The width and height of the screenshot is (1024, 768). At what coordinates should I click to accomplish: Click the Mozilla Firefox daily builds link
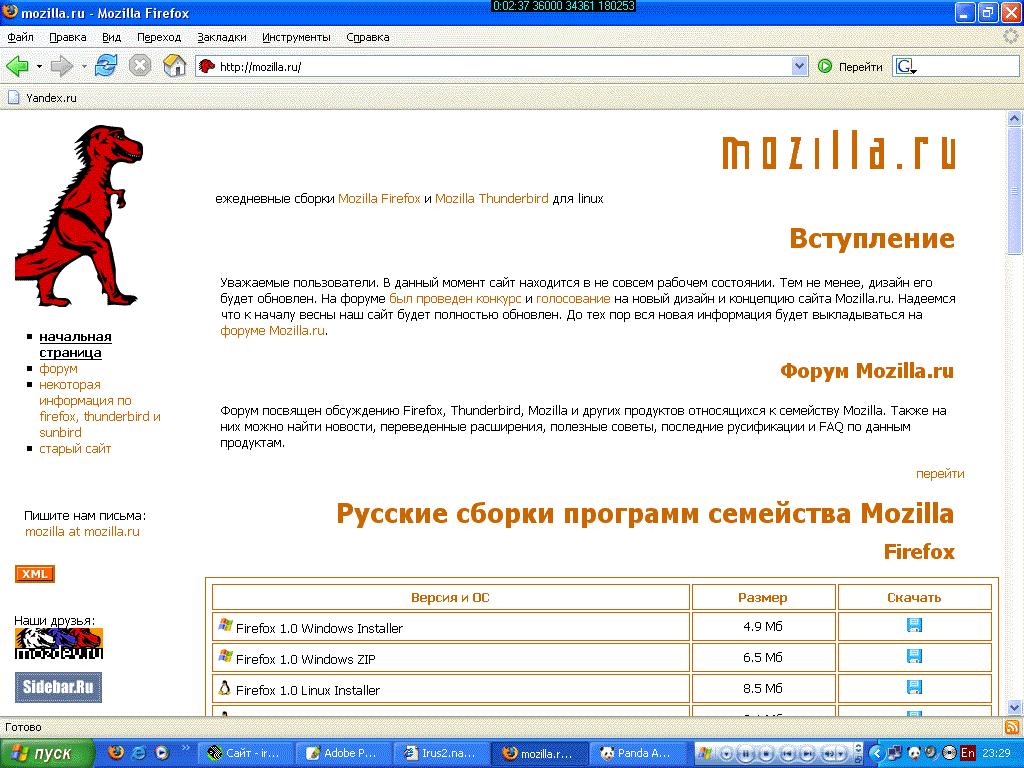[x=379, y=199]
